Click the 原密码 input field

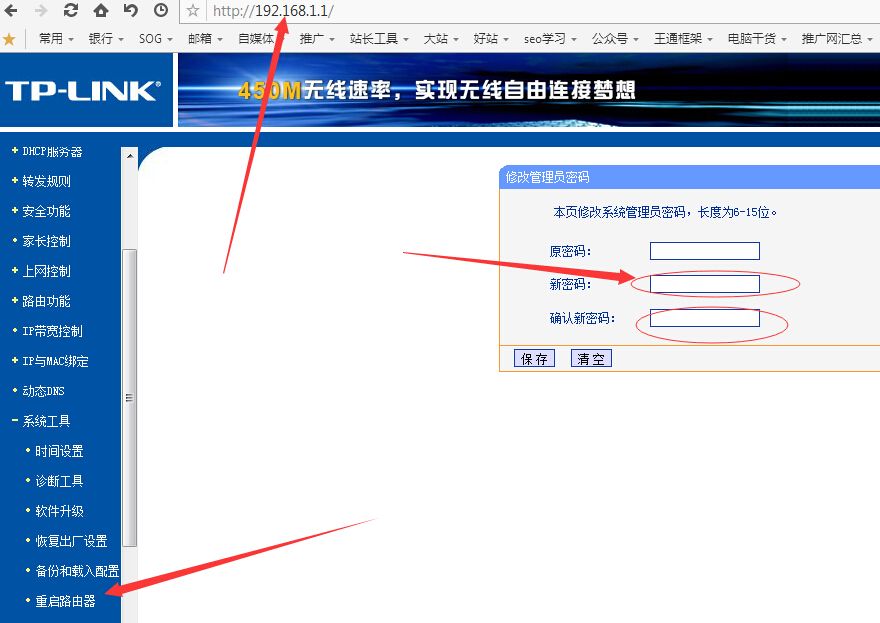[x=704, y=251]
